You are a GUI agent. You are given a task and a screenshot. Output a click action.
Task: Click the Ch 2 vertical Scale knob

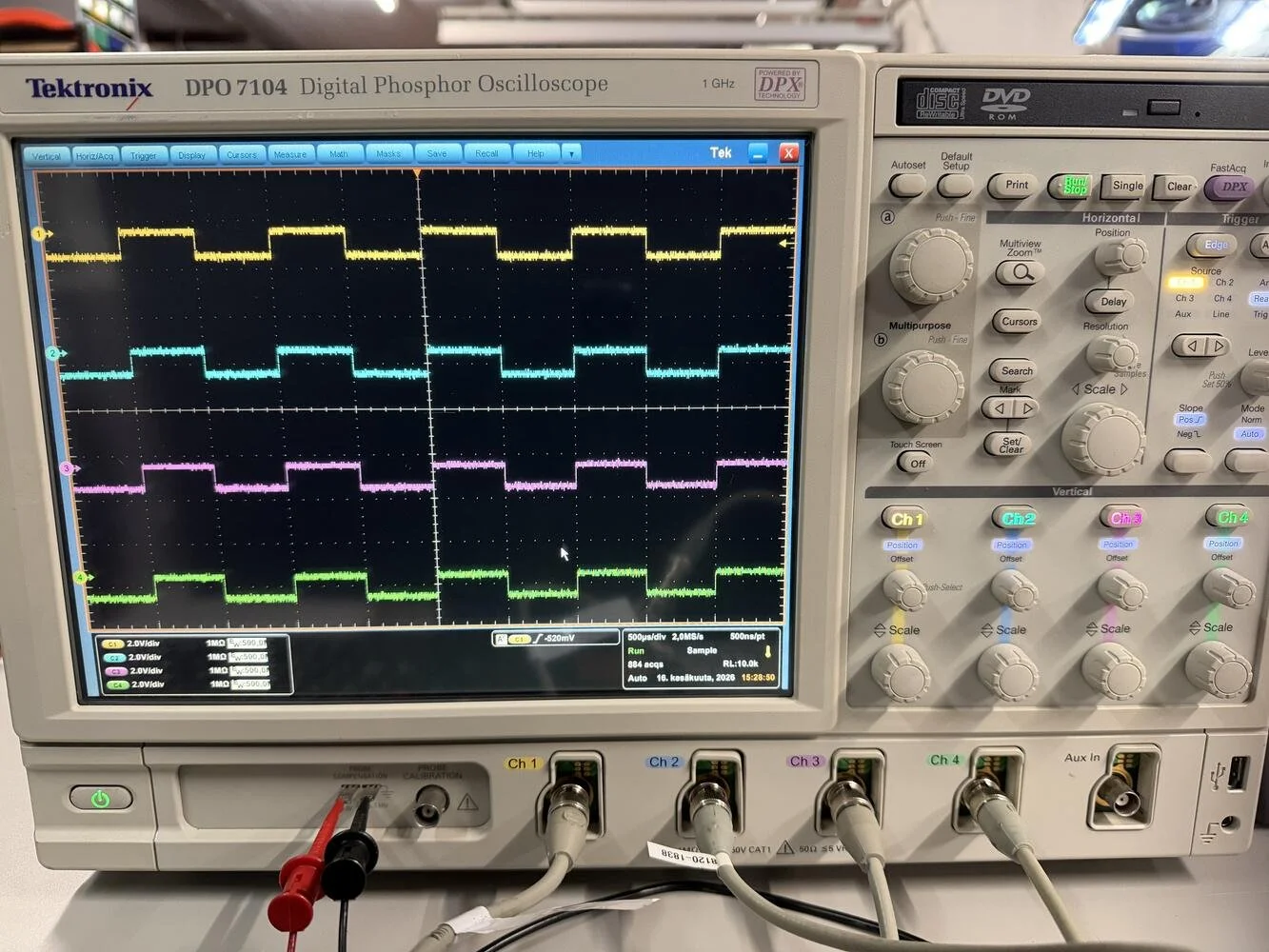point(1008,670)
